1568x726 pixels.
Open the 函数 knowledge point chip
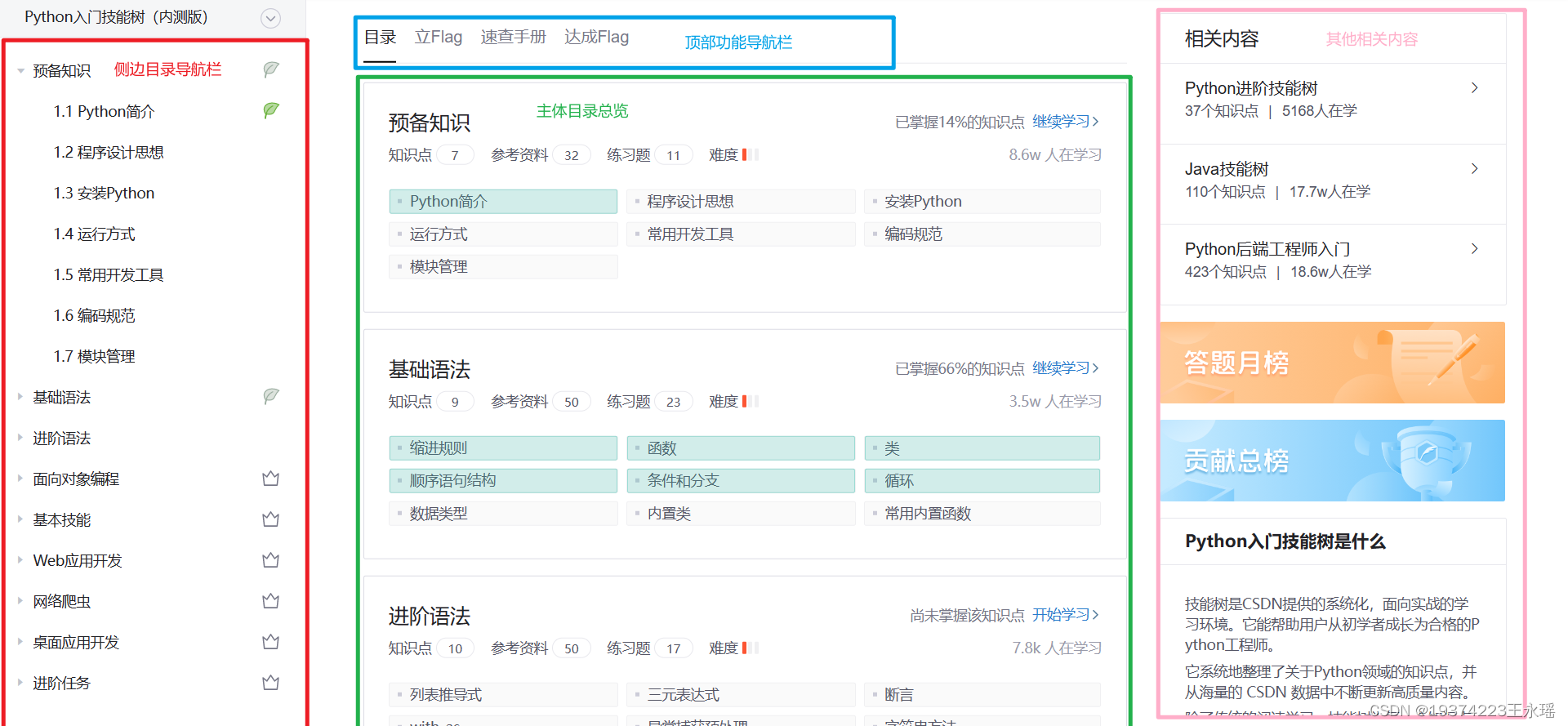[741, 448]
